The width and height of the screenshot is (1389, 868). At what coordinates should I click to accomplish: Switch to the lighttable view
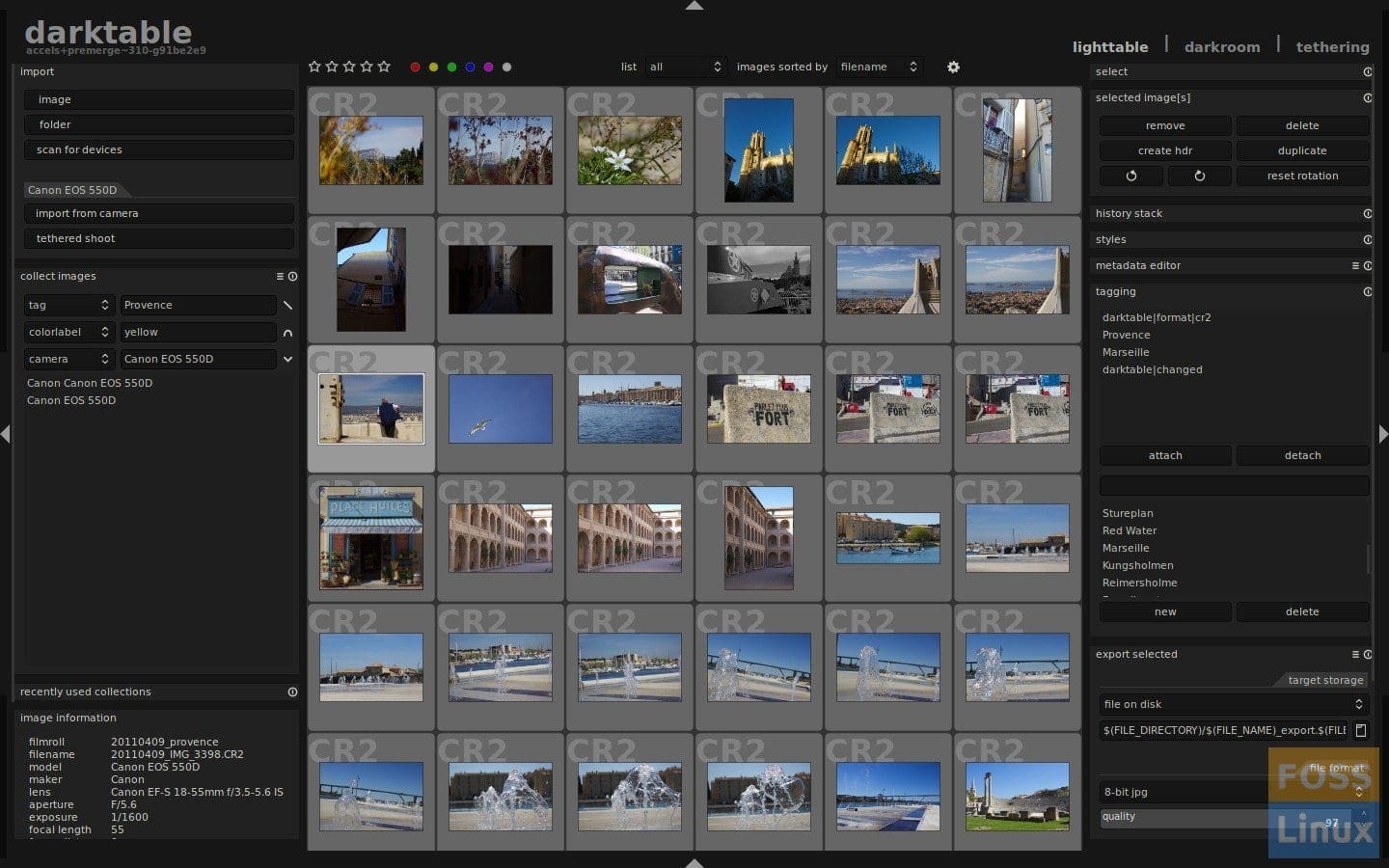[1110, 46]
